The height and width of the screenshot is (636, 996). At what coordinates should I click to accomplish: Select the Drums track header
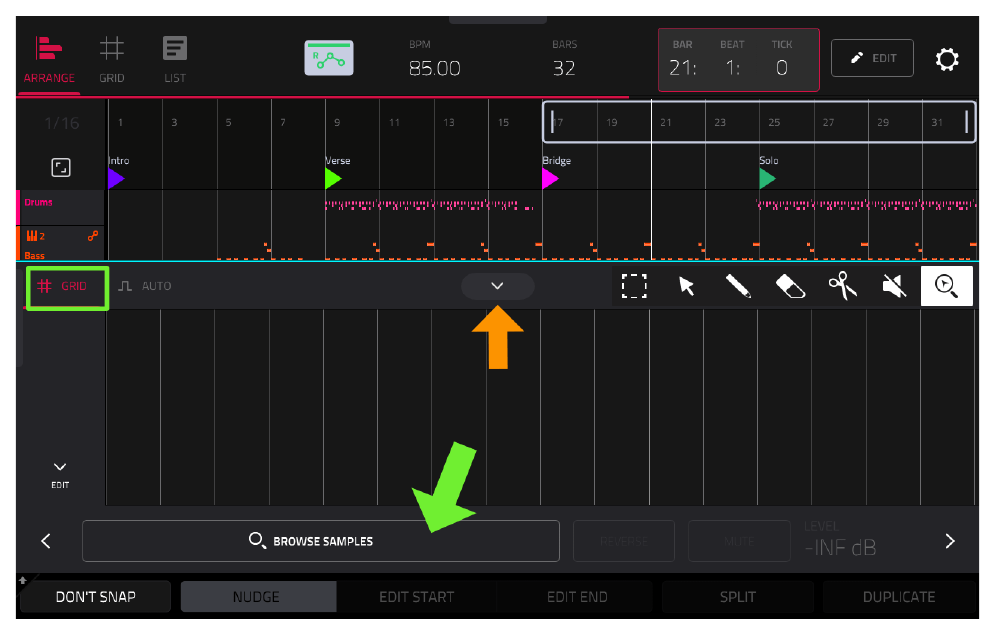click(61, 207)
